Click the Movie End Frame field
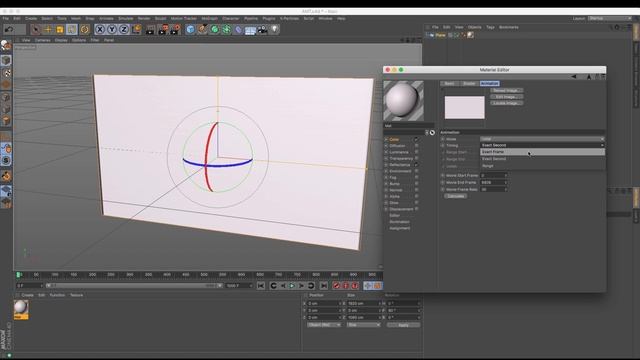 click(494, 182)
